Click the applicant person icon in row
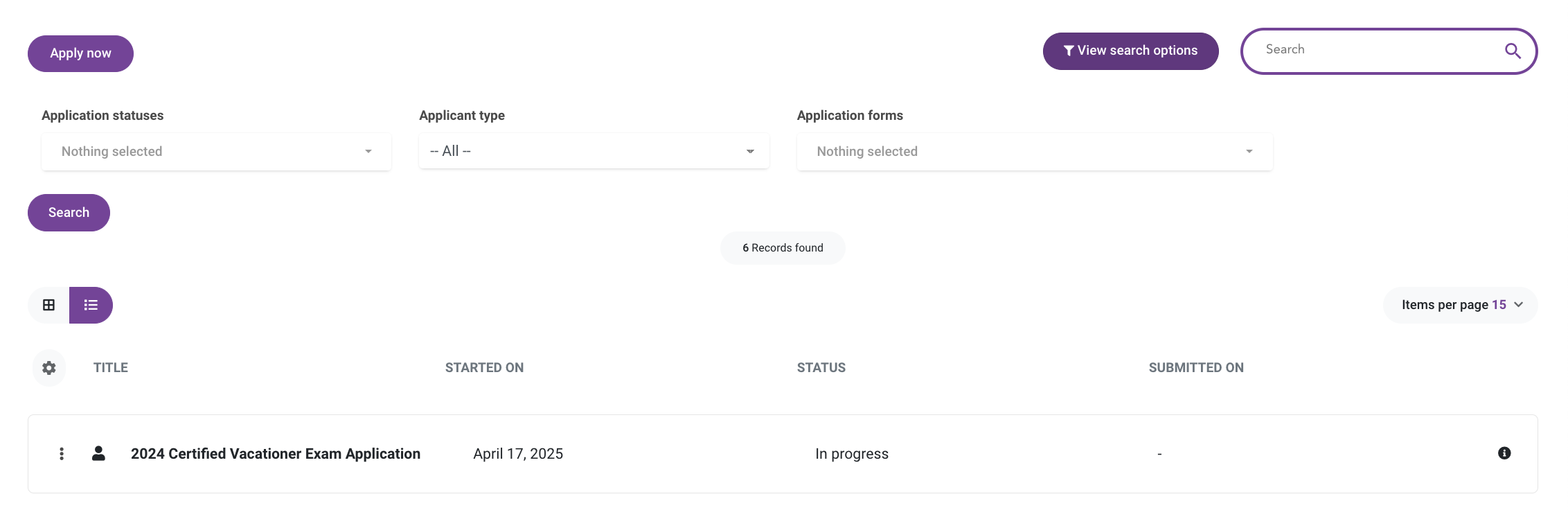Image resolution: width=1568 pixels, height=510 pixels. [98, 453]
